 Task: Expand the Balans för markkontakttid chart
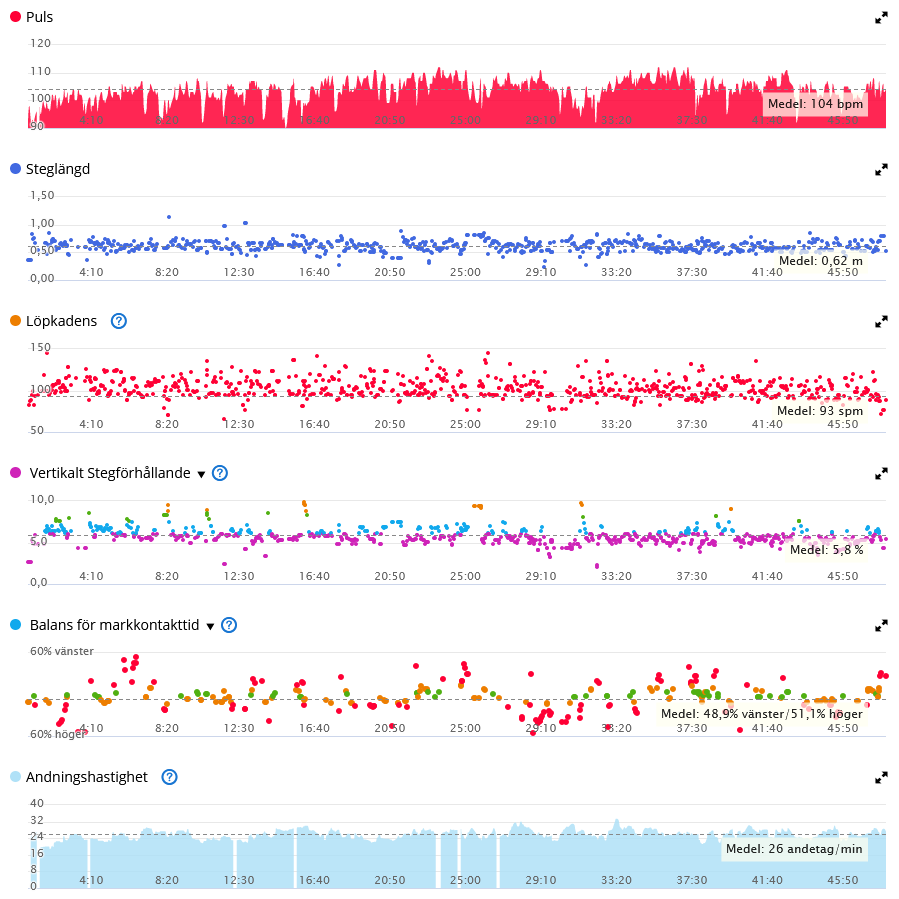881,626
